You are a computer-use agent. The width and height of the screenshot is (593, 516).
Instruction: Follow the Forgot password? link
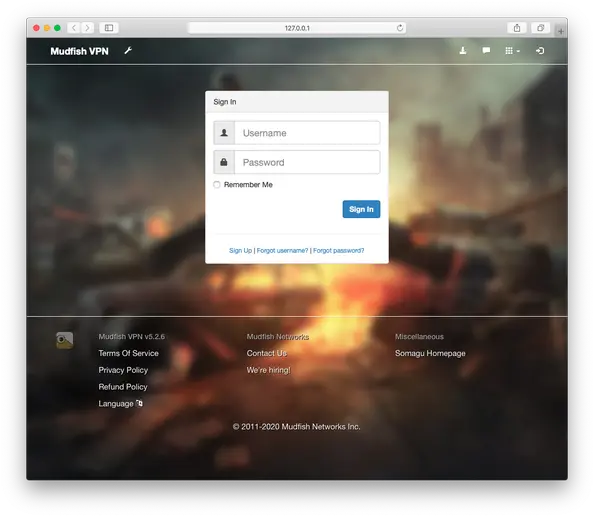338,250
